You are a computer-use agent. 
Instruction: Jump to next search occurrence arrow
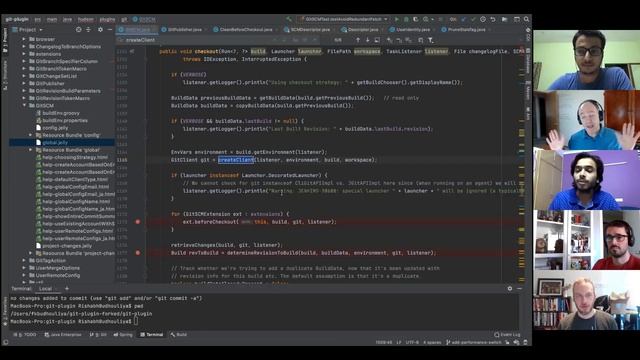point(367,40)
